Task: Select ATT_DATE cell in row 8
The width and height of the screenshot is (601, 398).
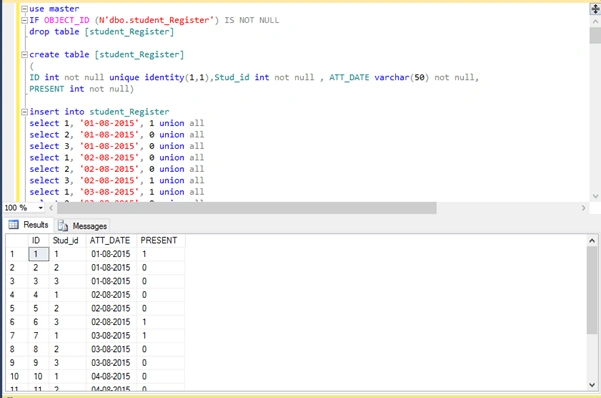Action: click(x=112, y=349)
